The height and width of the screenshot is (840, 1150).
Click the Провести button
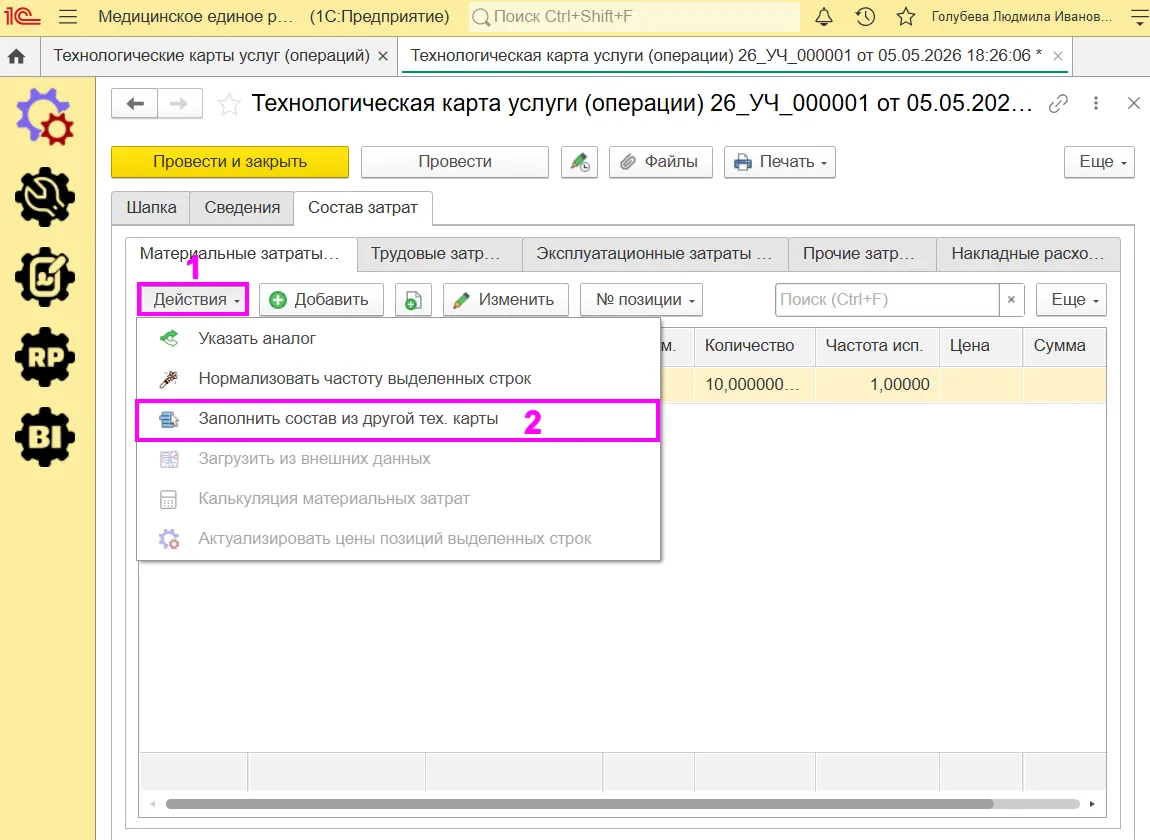455,162
